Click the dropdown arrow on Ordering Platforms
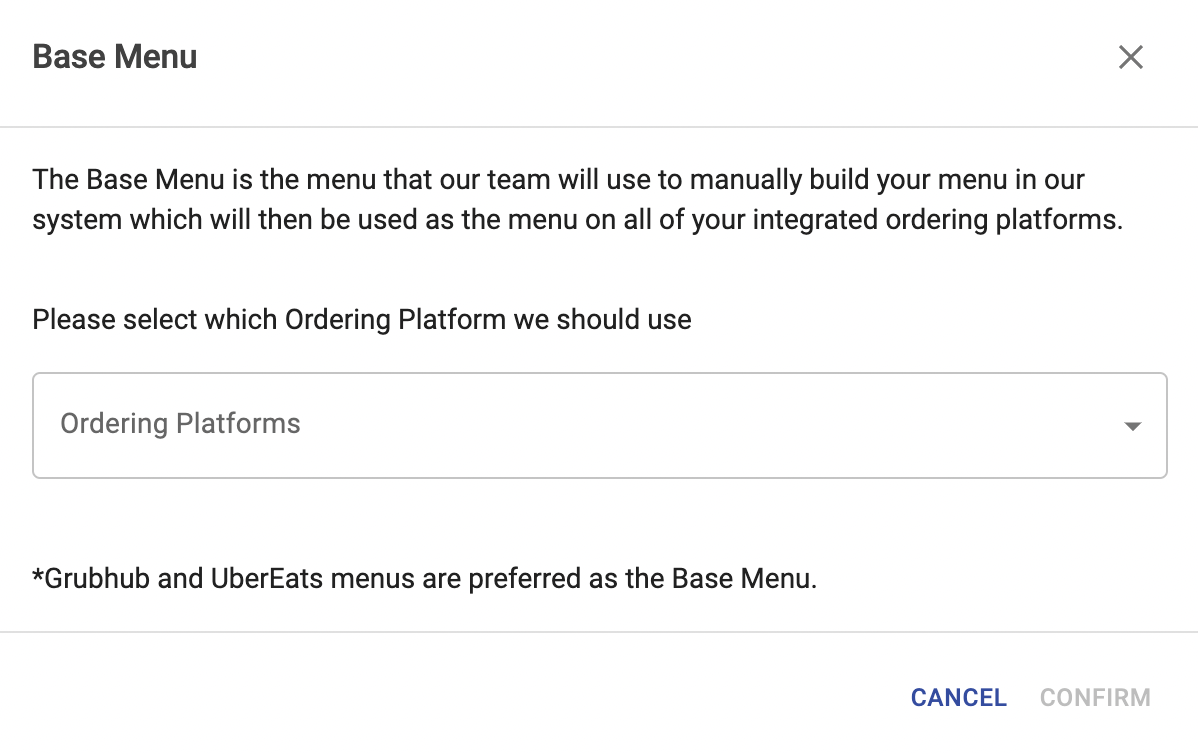Image resolution: width=1198 pixels, height=754 pixels. coord(1132,425)
